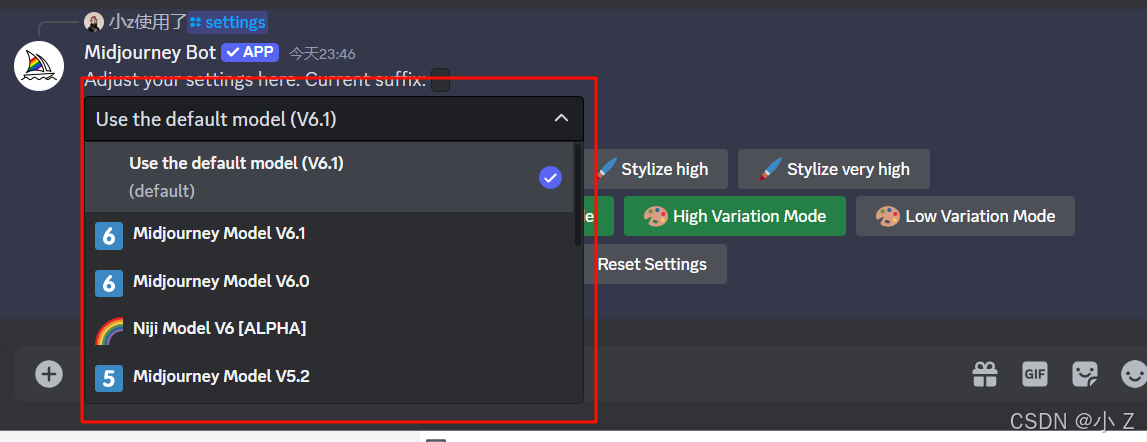
Task: Click the (default) subtitle text
Action: point(162,191)
